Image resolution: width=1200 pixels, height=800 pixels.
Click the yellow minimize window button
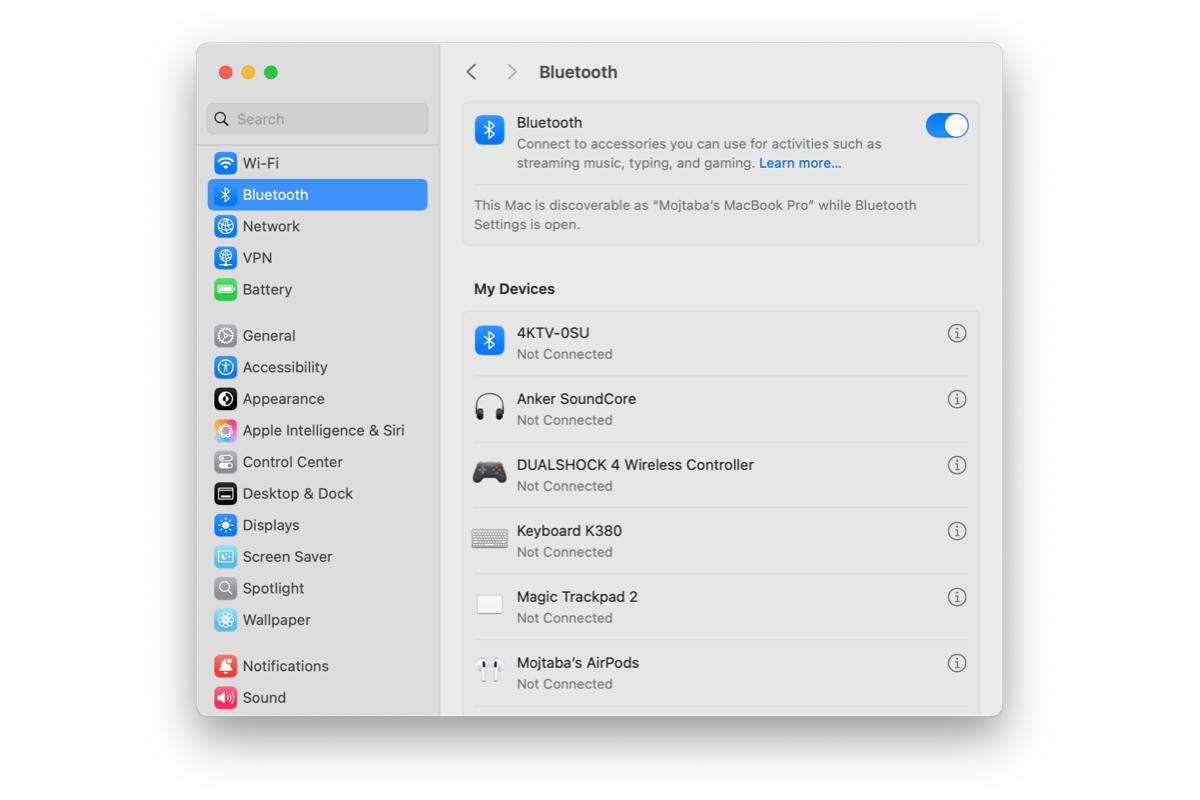248,72
